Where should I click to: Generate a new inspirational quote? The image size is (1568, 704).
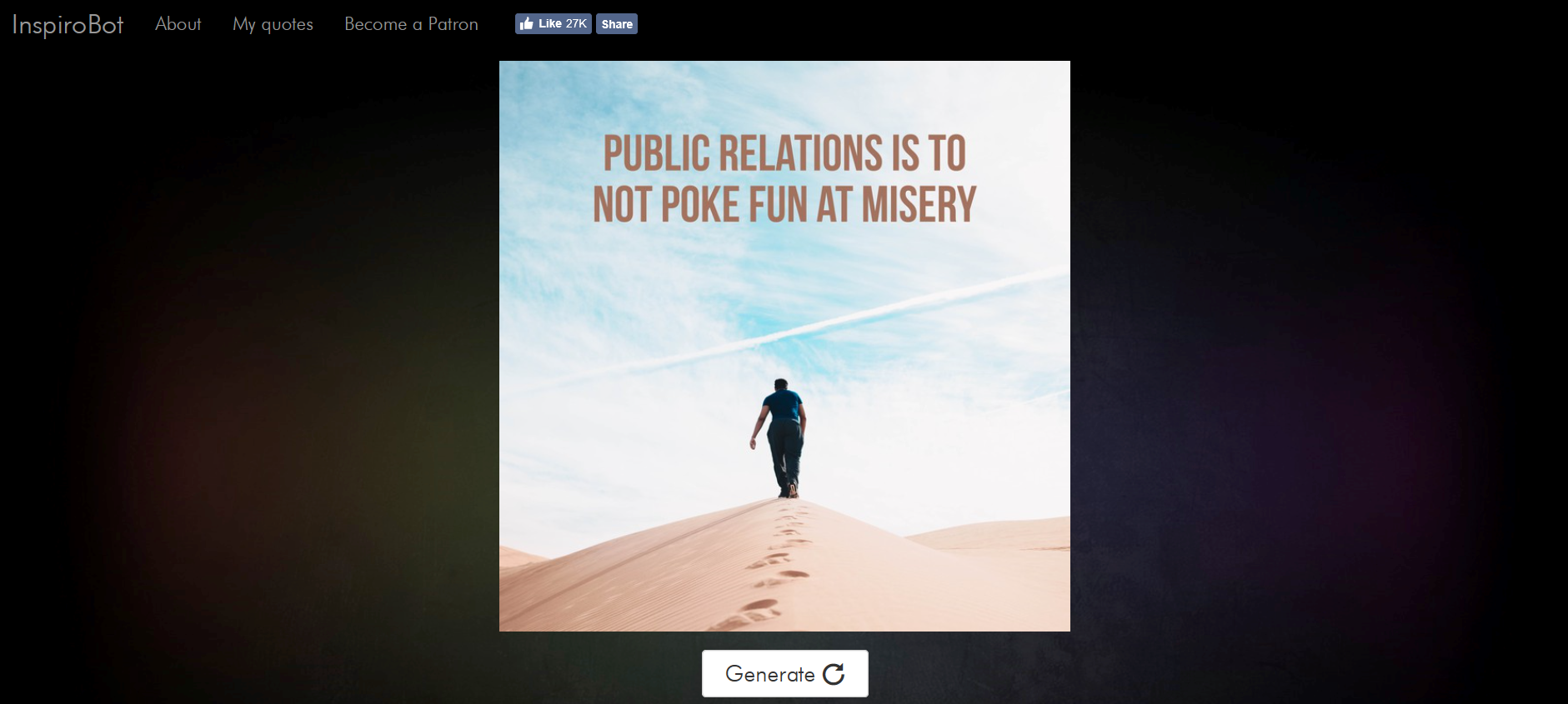coord(784,673)
